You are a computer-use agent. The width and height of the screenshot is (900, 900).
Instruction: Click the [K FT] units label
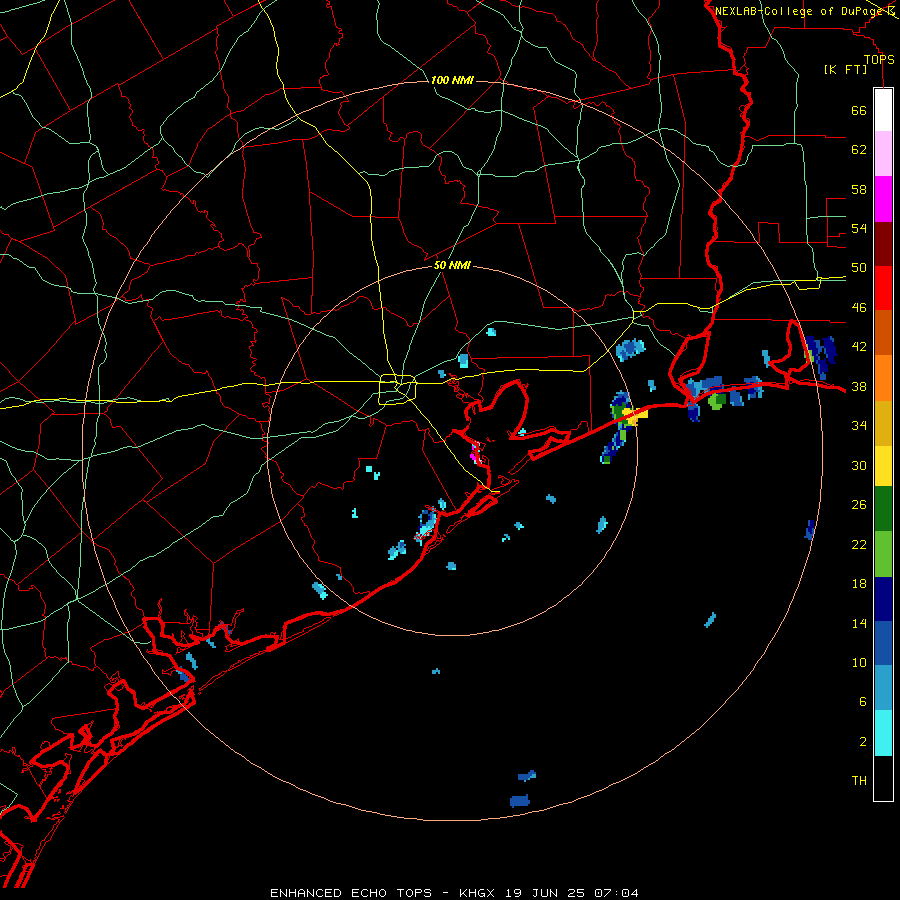pyautogui.click(x=845, y=70)
